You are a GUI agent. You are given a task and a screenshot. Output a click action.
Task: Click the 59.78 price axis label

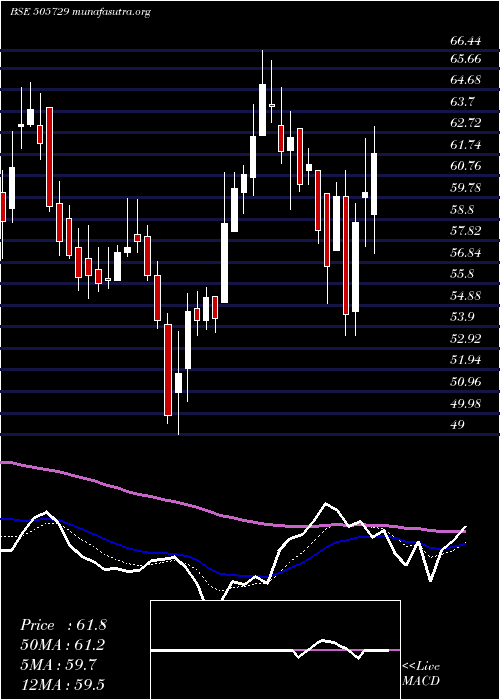click(466, 188)
